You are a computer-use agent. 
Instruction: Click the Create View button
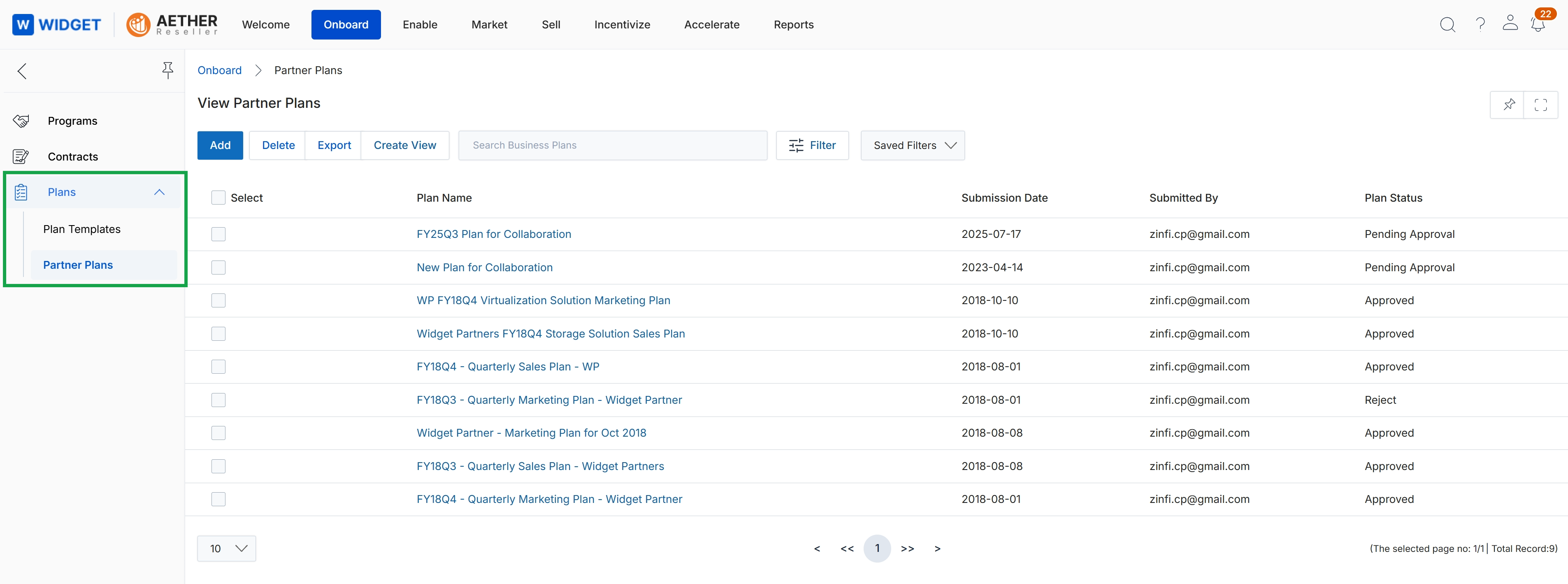[x=405, y=146]
